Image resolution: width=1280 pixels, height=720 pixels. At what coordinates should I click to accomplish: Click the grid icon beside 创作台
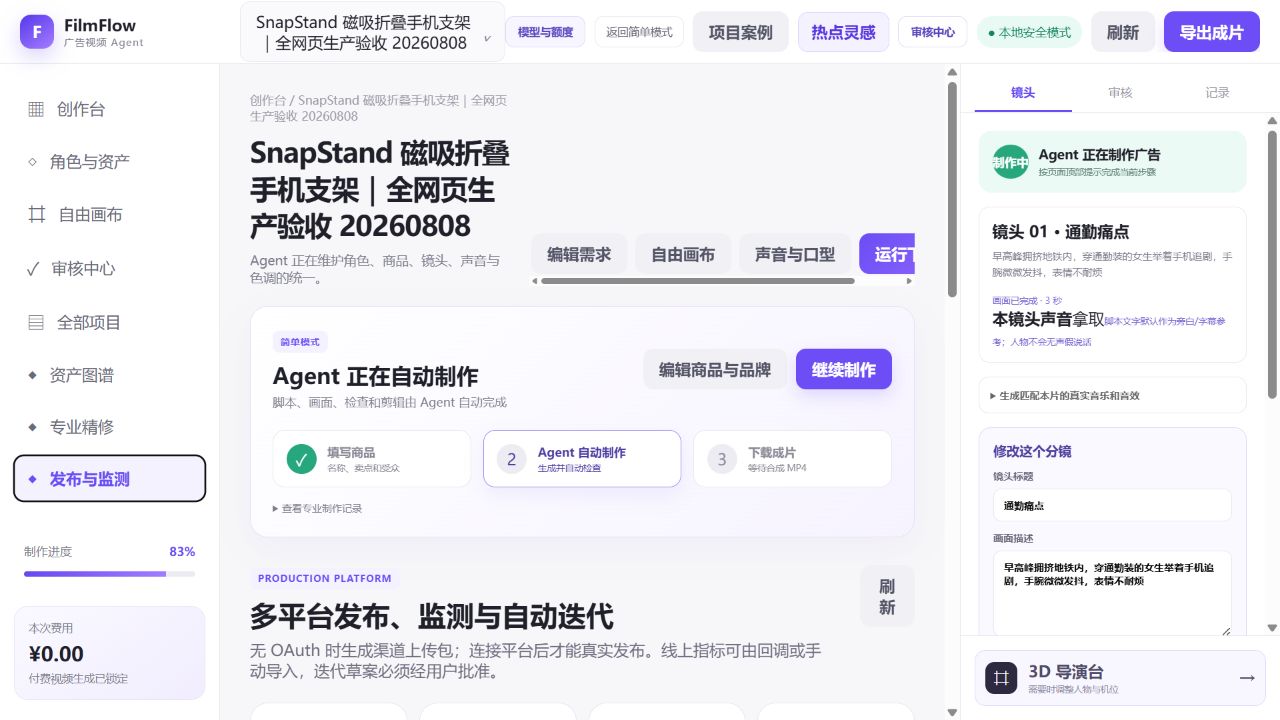click(x=36, y=109)
